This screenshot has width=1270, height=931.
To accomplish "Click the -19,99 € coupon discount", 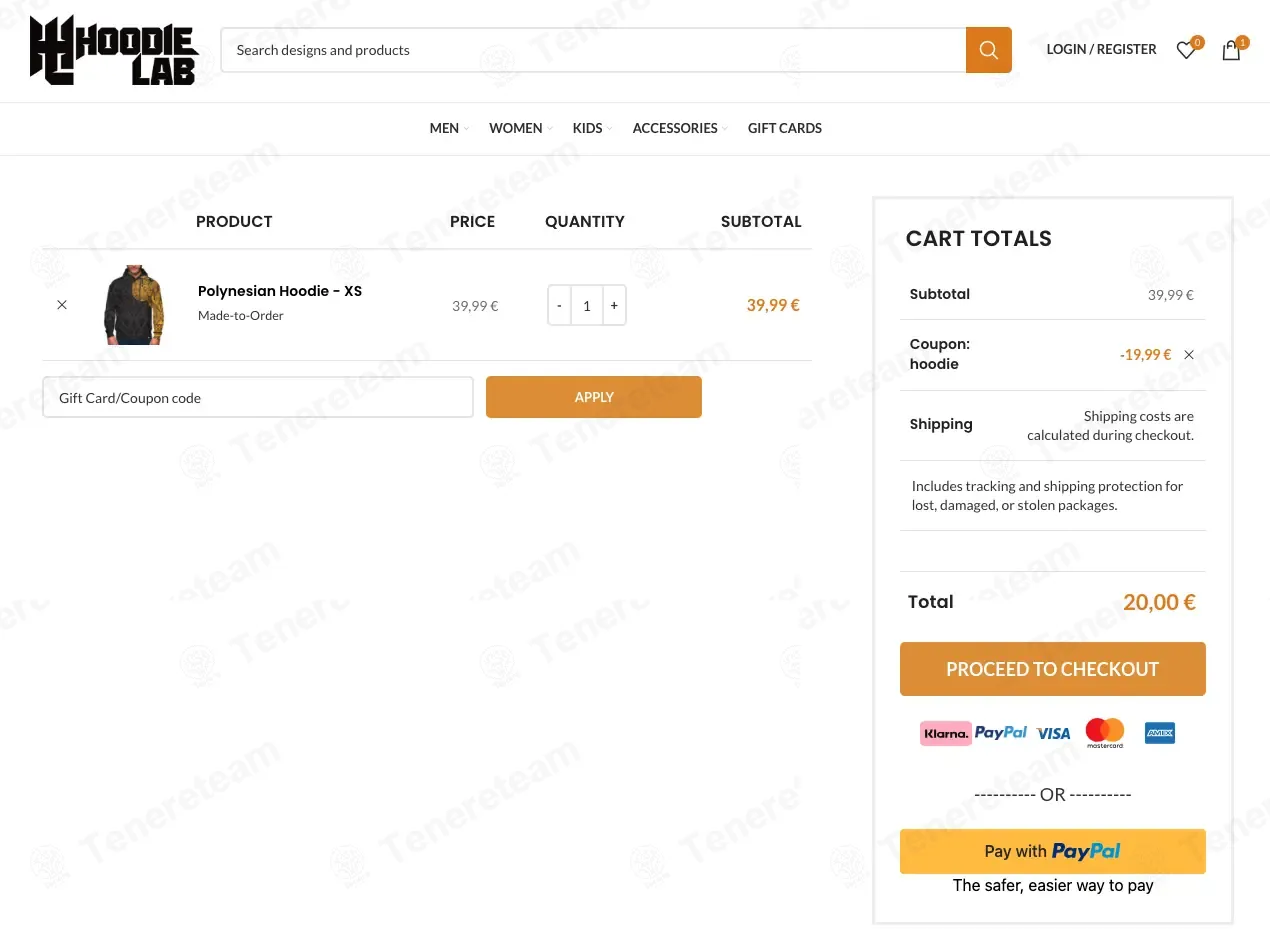I will click(1145, 355).
